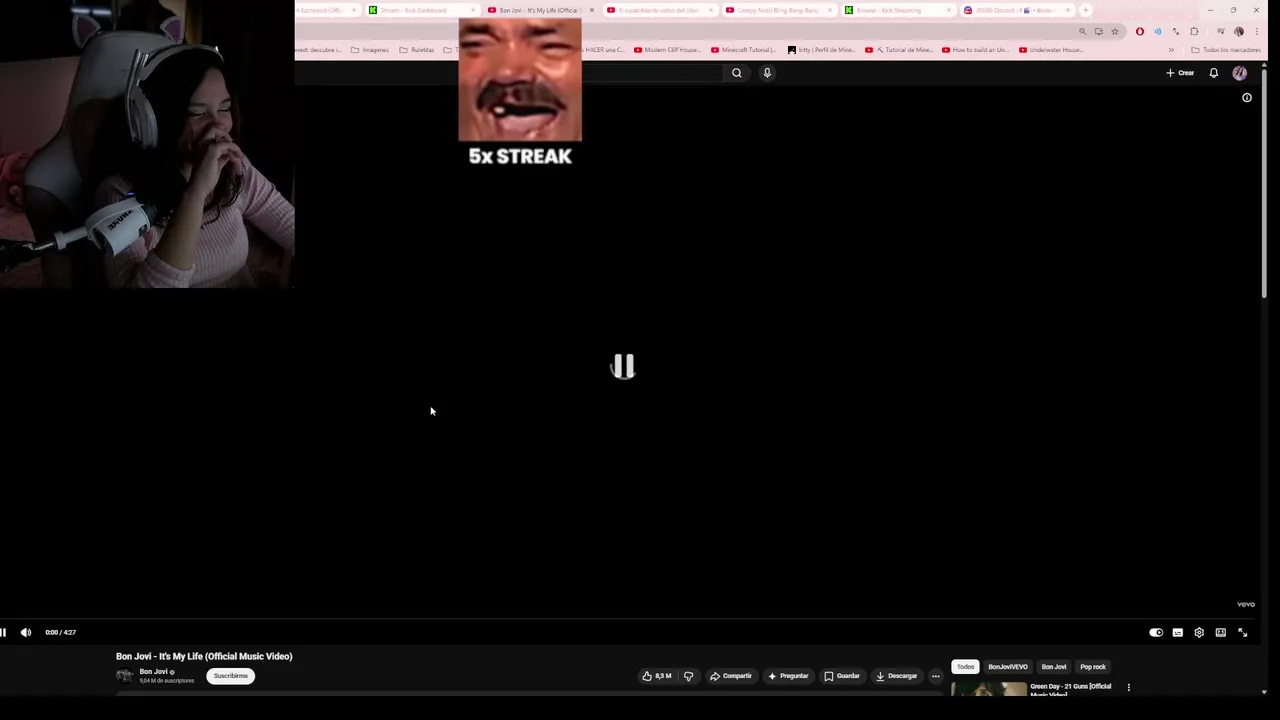Open How to build an Un bookmark

[x=975, y=50]
